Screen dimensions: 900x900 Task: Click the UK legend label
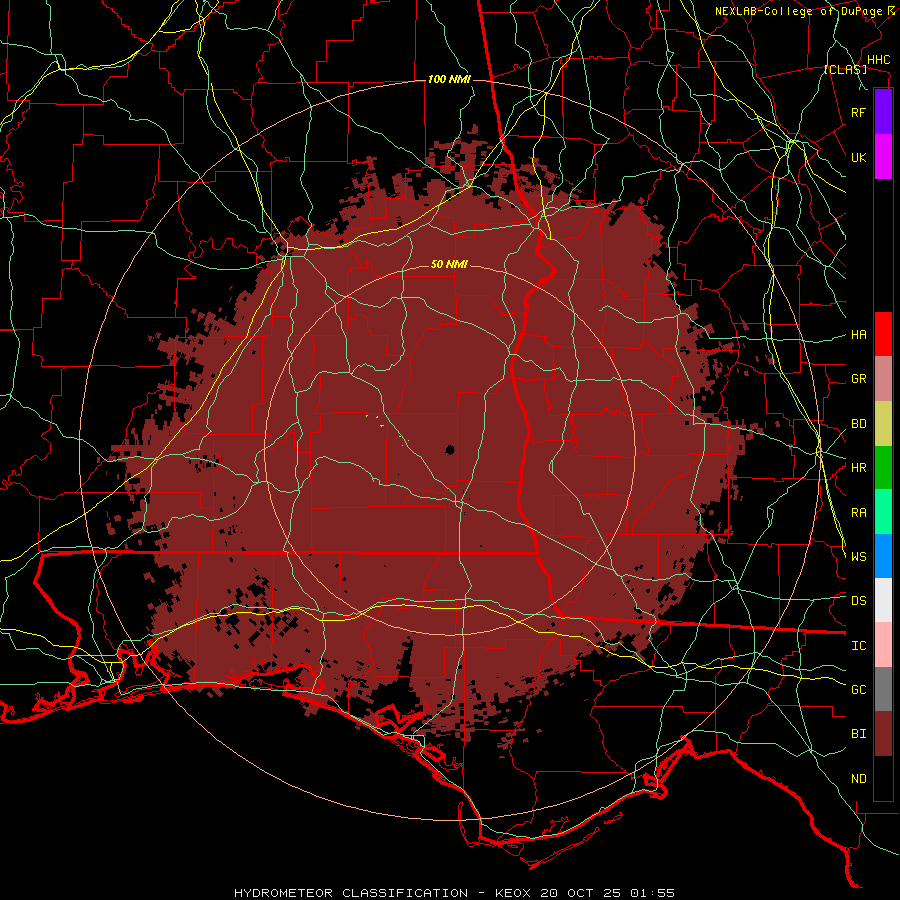point(859,157)
